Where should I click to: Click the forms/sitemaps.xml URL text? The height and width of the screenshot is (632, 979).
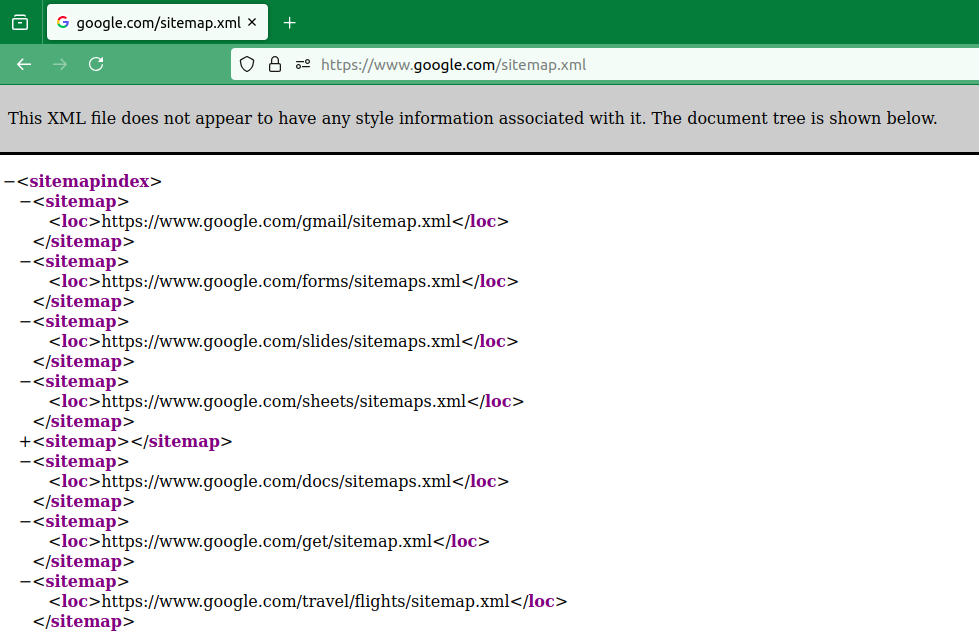pyautogui.click(x=281, y=282)
